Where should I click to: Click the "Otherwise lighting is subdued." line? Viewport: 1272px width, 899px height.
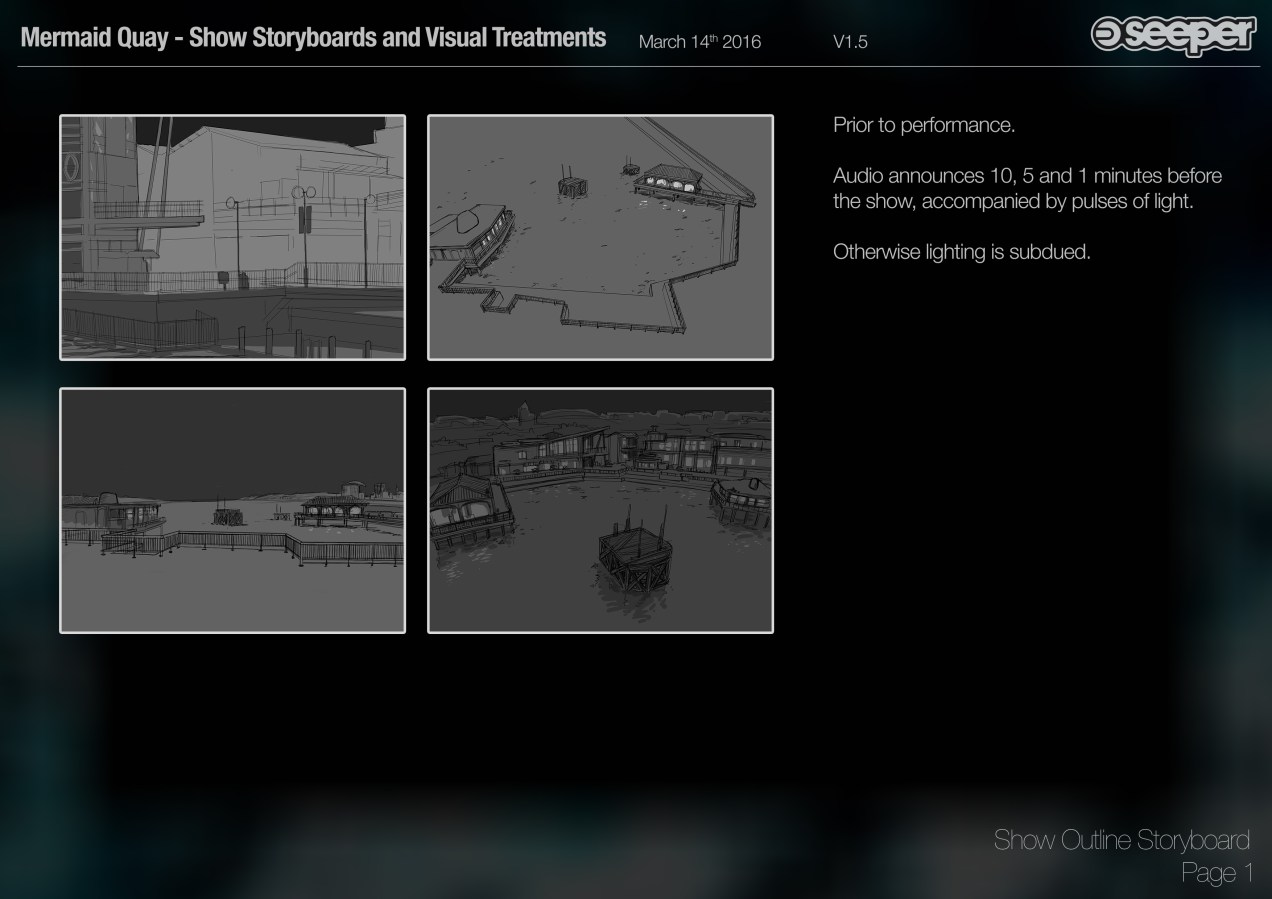(961, 252)
